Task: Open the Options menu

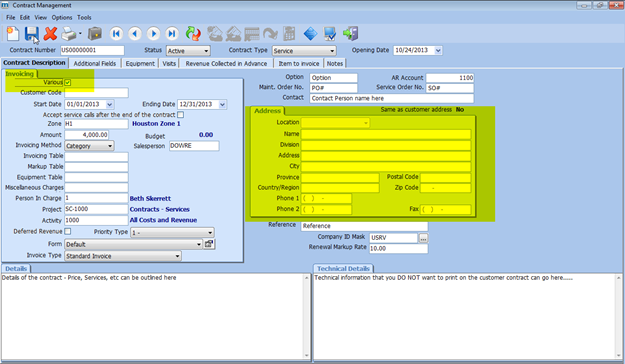Action: tap(62, 18)
